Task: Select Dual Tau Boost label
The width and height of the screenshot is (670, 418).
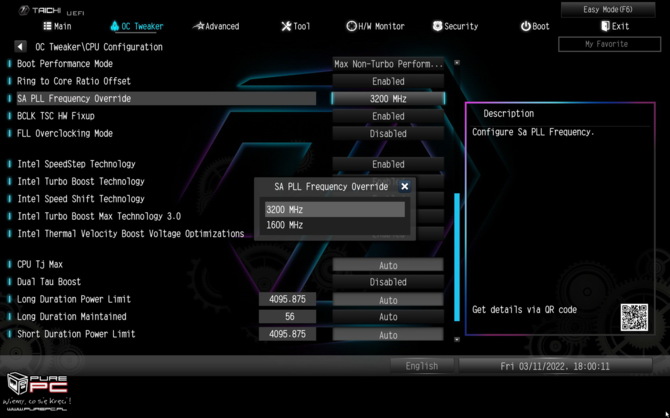Action: coord(49,282)
